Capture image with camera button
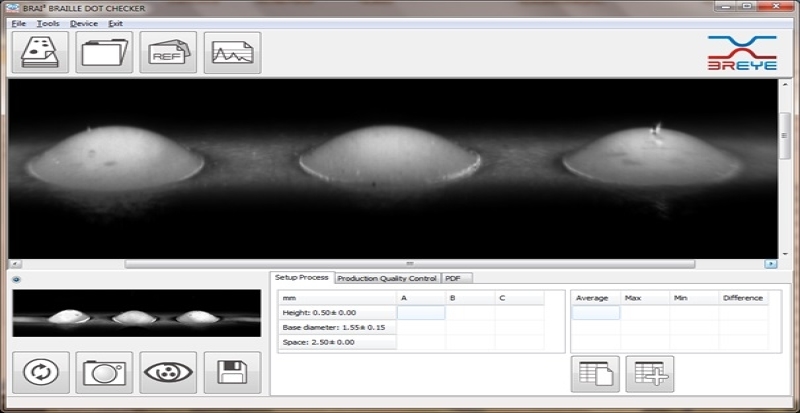 tap(105, 372)
